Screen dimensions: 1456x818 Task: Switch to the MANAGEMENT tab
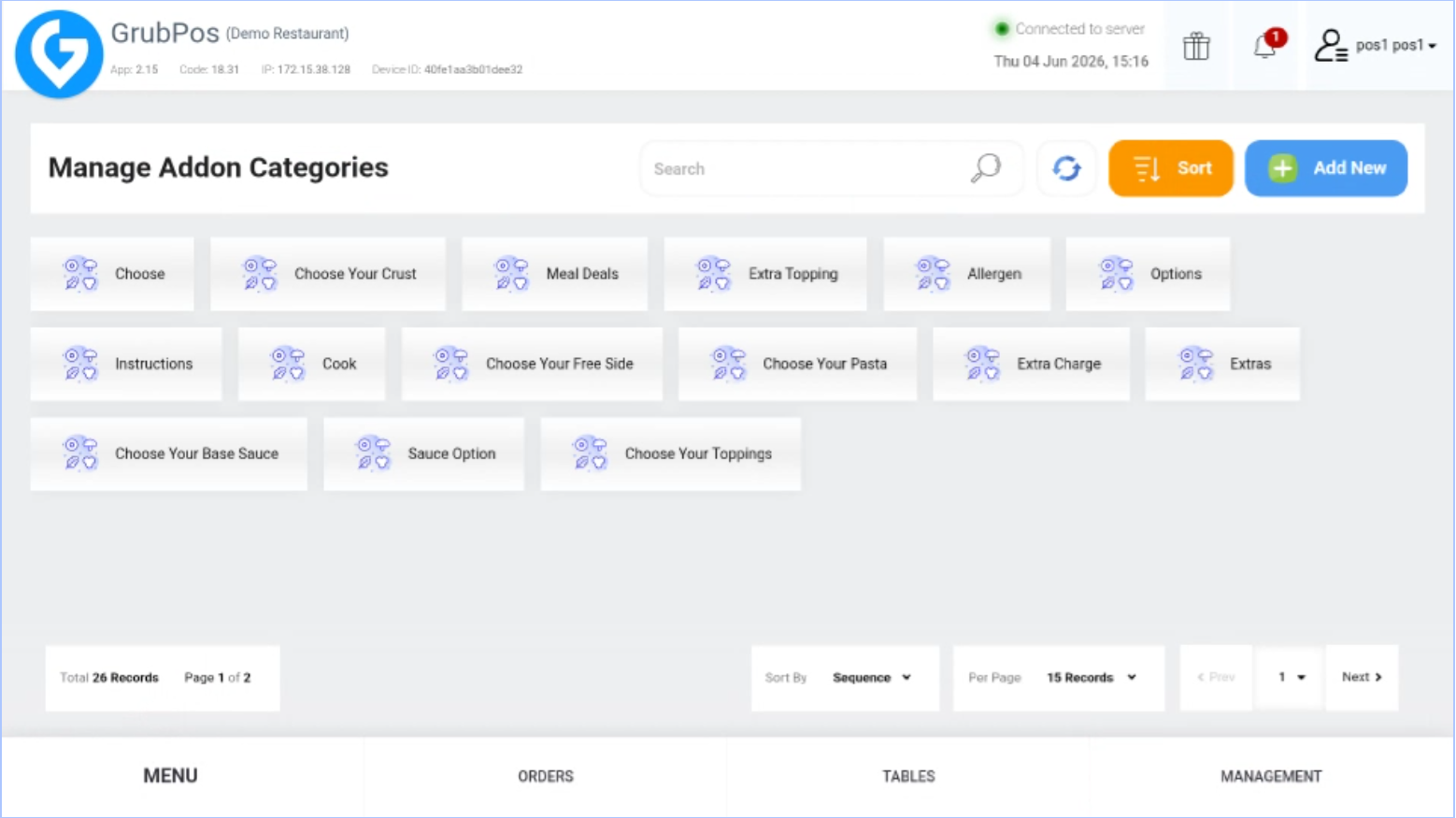[1271, 776]
